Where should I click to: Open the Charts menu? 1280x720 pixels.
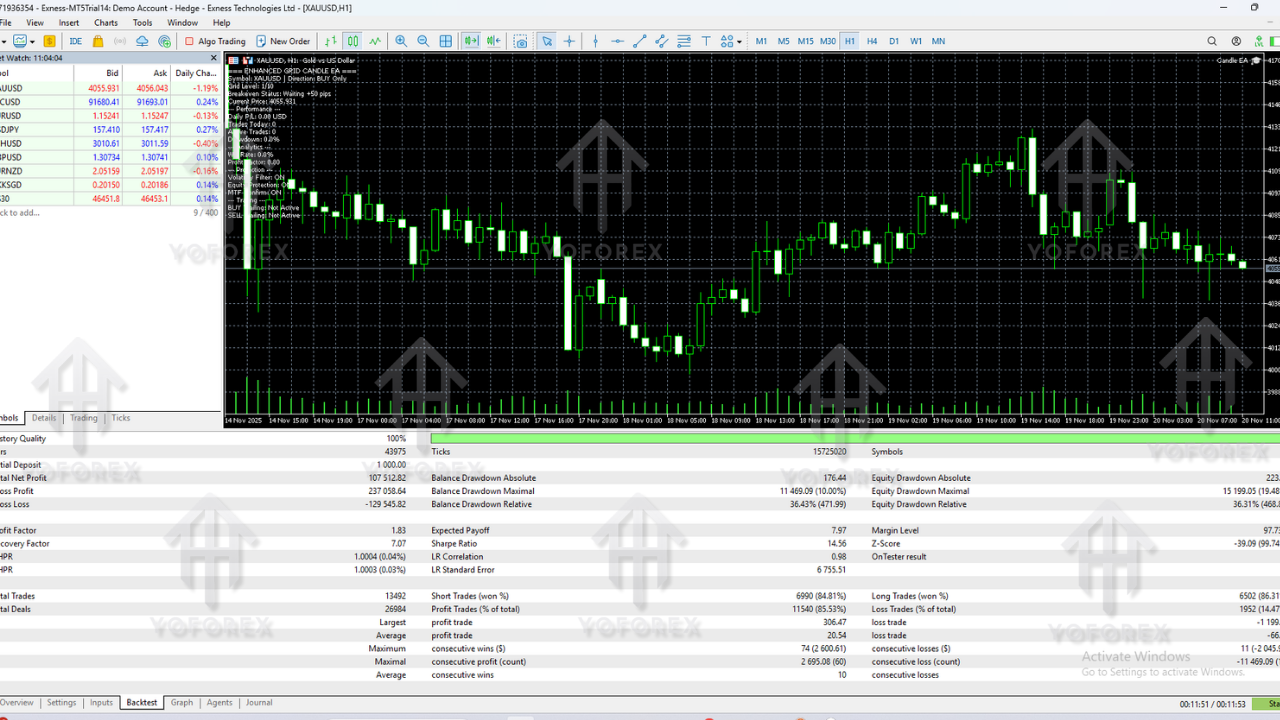click(105, 22)
